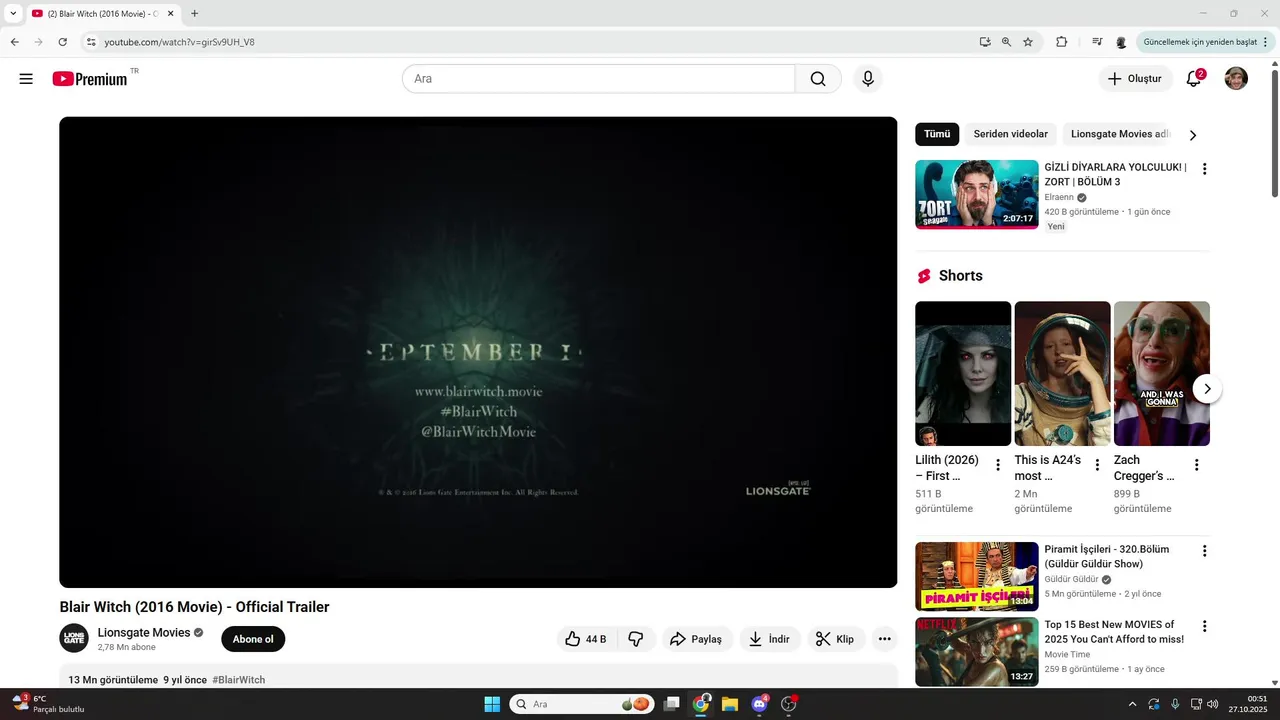Image resolution: width=1280 pixels, height=720 pixels.
Task: Start voice search with microphone icon
Action: (868, 79)
